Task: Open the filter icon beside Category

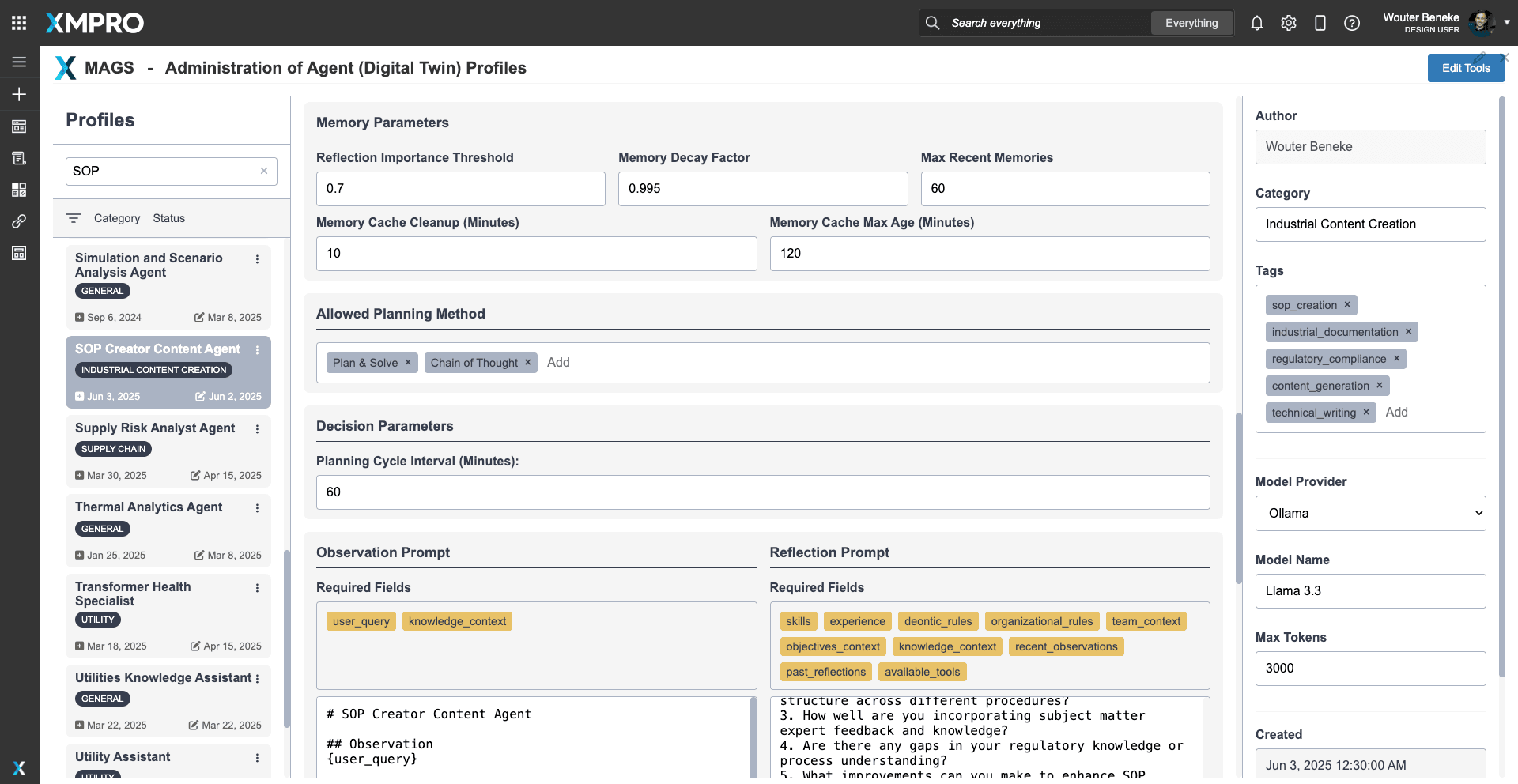Action: tap(74, 218)
